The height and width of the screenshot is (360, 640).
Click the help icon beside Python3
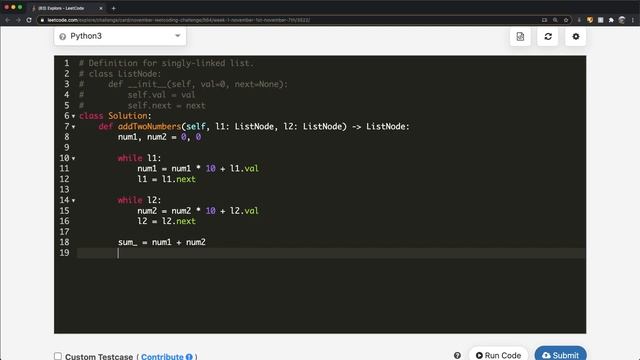click(x=62, y=37)
